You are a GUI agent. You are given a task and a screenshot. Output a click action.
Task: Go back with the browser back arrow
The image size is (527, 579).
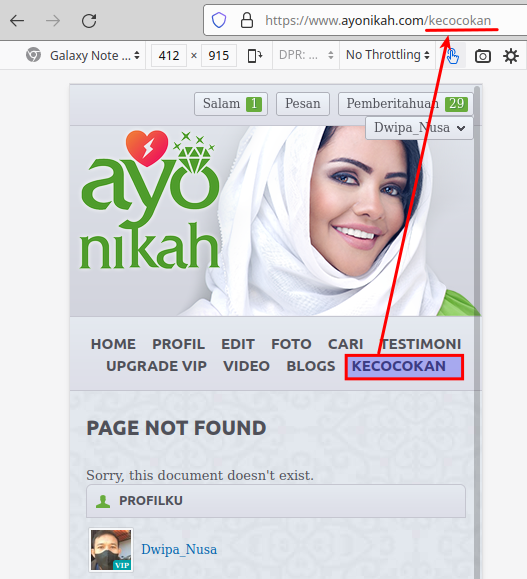pyautogui.click(x=17, y=21)
